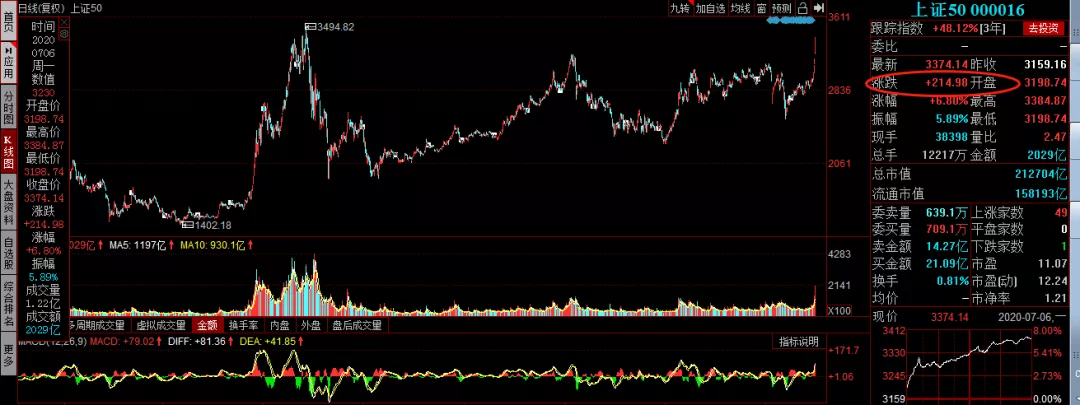
Task: Click the 流通市值 value 158193亿
Action: click(x=1040, y=194)
